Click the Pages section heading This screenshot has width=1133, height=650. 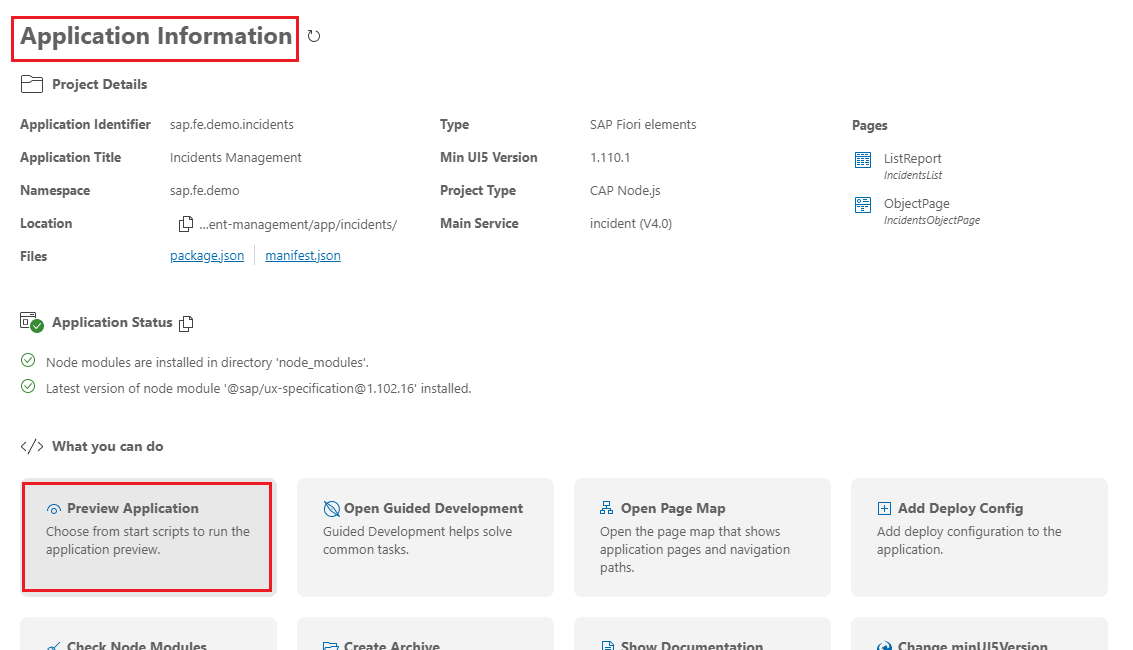point(869,126)
